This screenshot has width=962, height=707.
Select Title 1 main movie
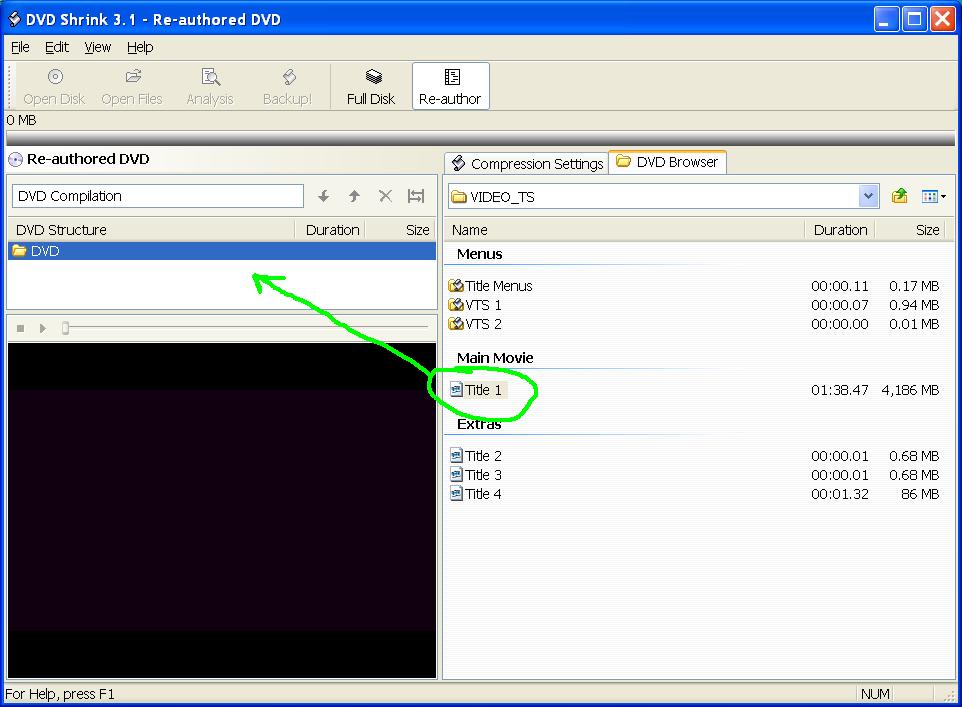point(478,390)
